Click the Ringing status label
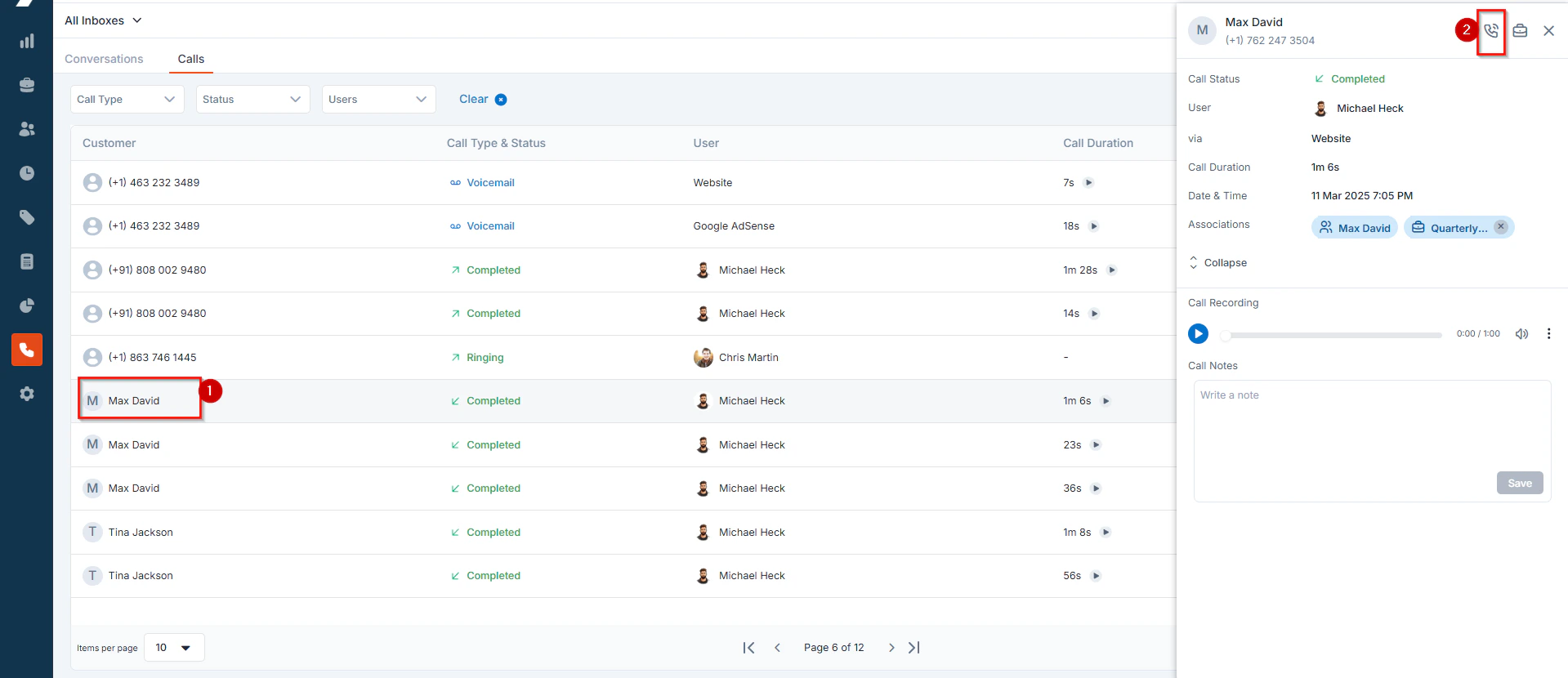Viewport: 1568px width, 678px height. click(x=485, y=358)
